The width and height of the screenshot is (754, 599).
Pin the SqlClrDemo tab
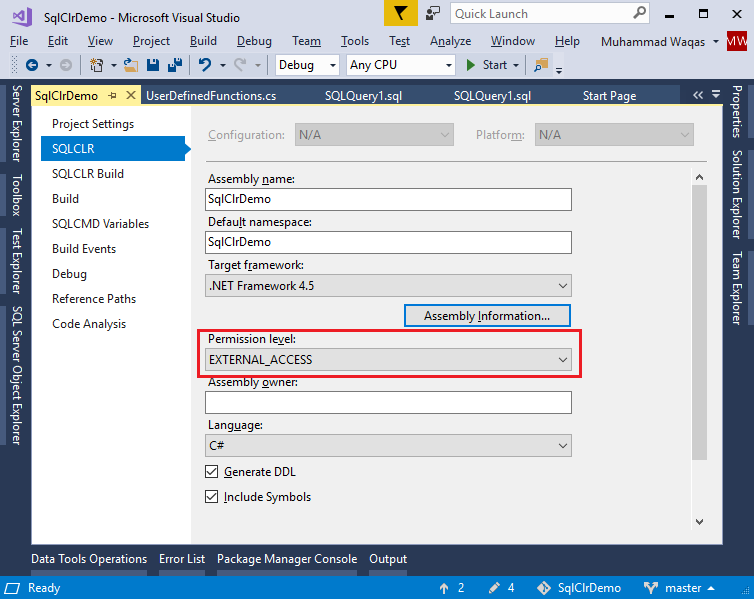click(113, 96)
